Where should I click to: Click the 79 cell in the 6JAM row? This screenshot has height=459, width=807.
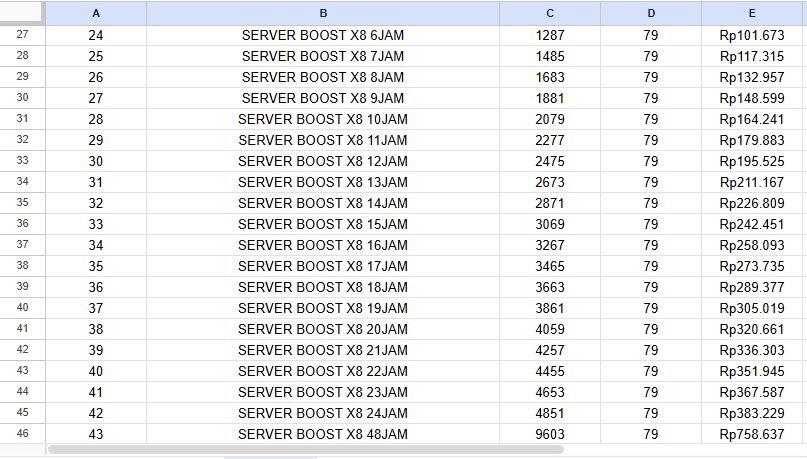pos(651,36)
